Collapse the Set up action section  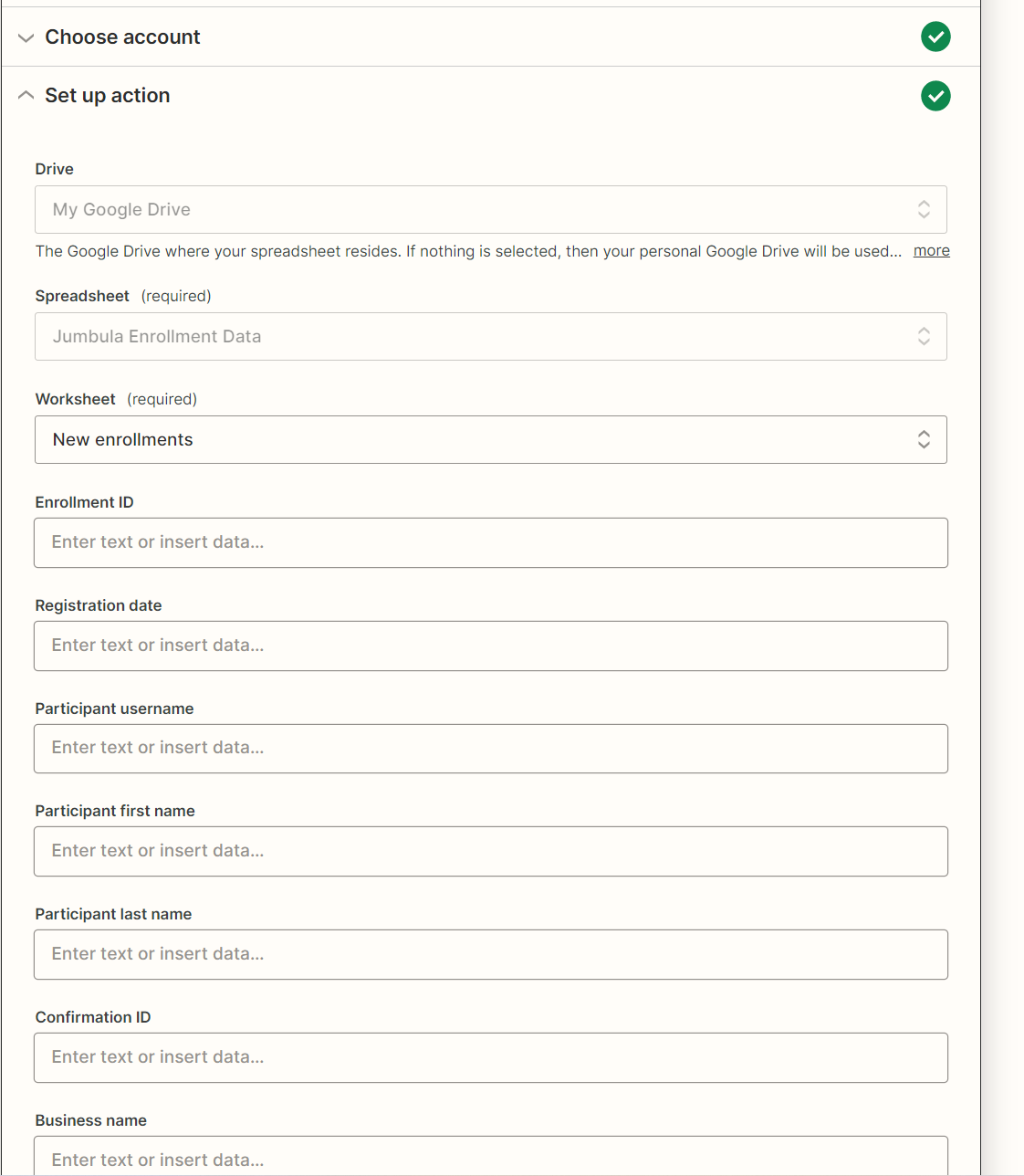pos(26,95)
